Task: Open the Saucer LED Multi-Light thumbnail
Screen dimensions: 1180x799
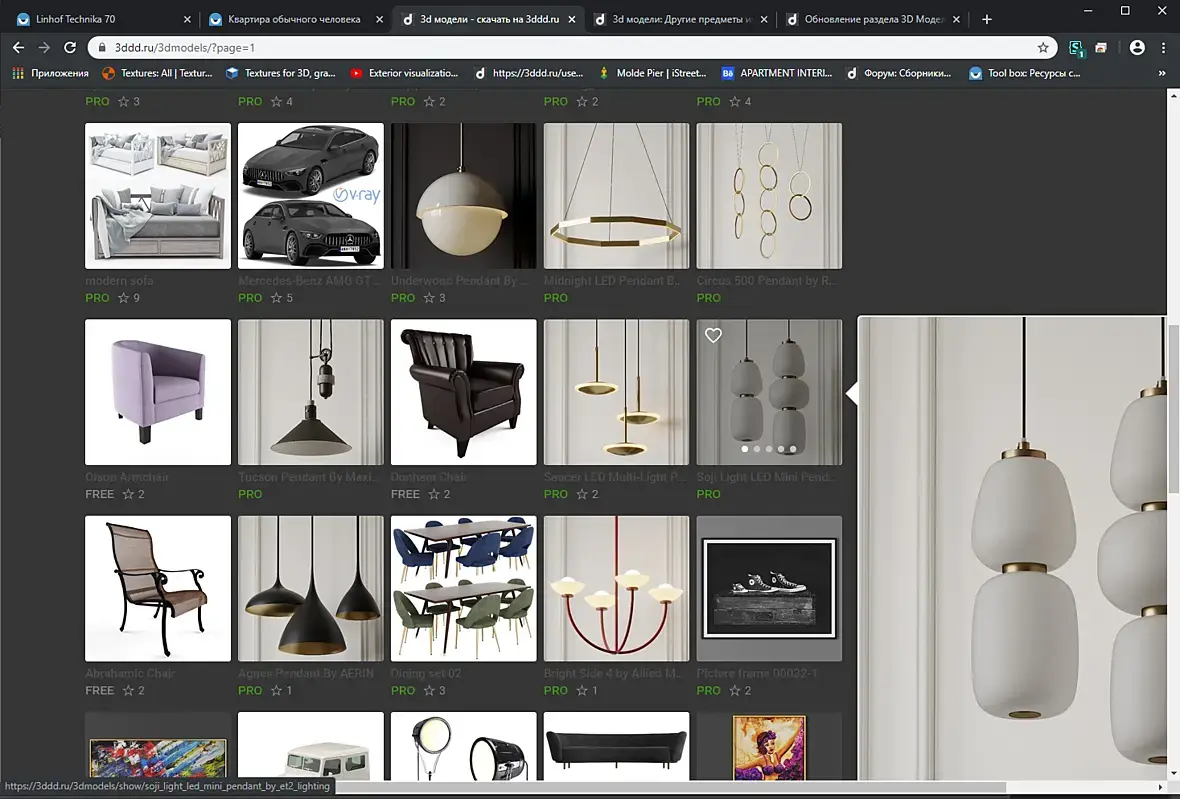Action: pyautogui.click(x=616, y=392)
